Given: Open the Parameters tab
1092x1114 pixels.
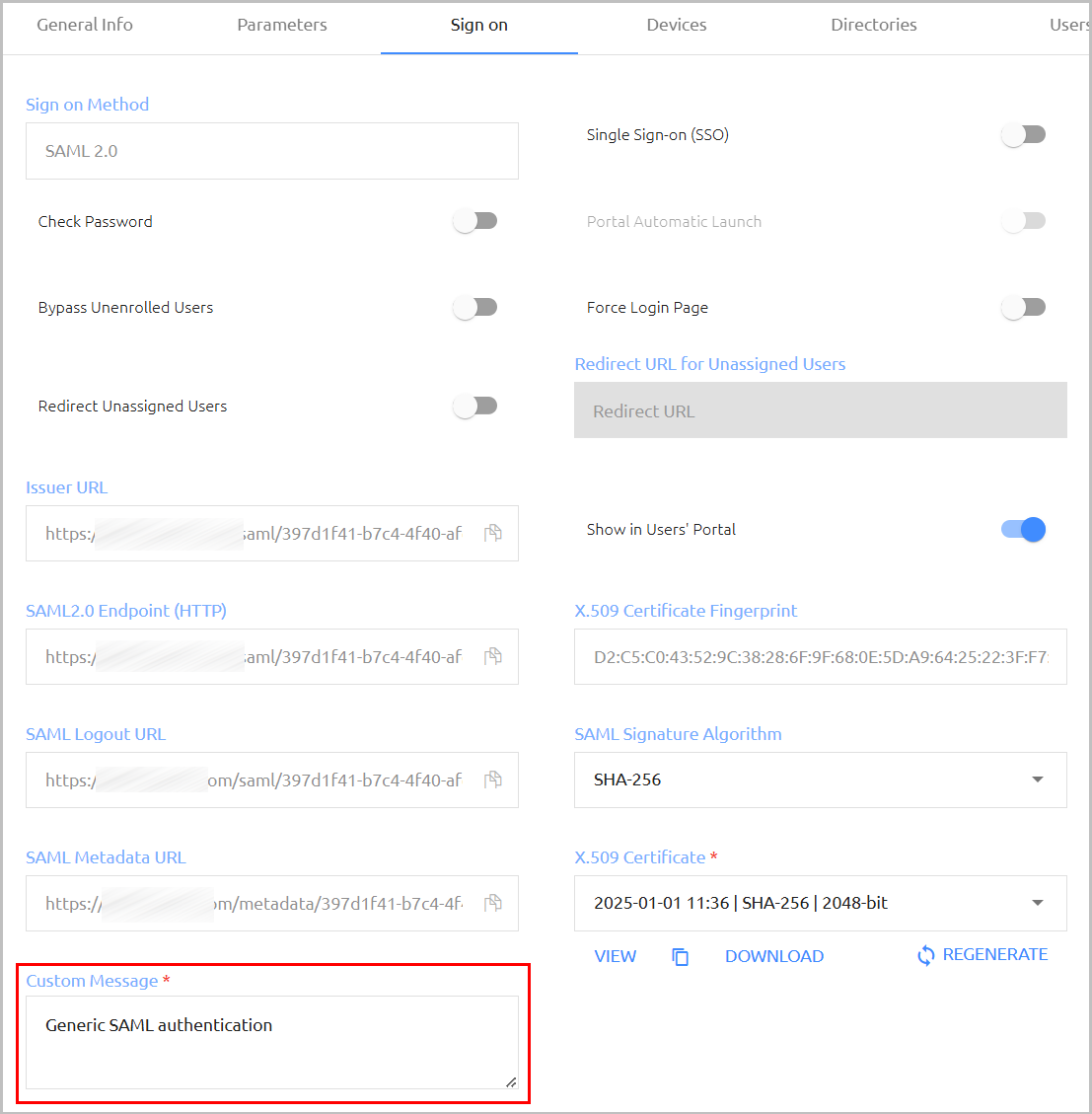Looking at the screenshot, I should (x=282, y=25).
